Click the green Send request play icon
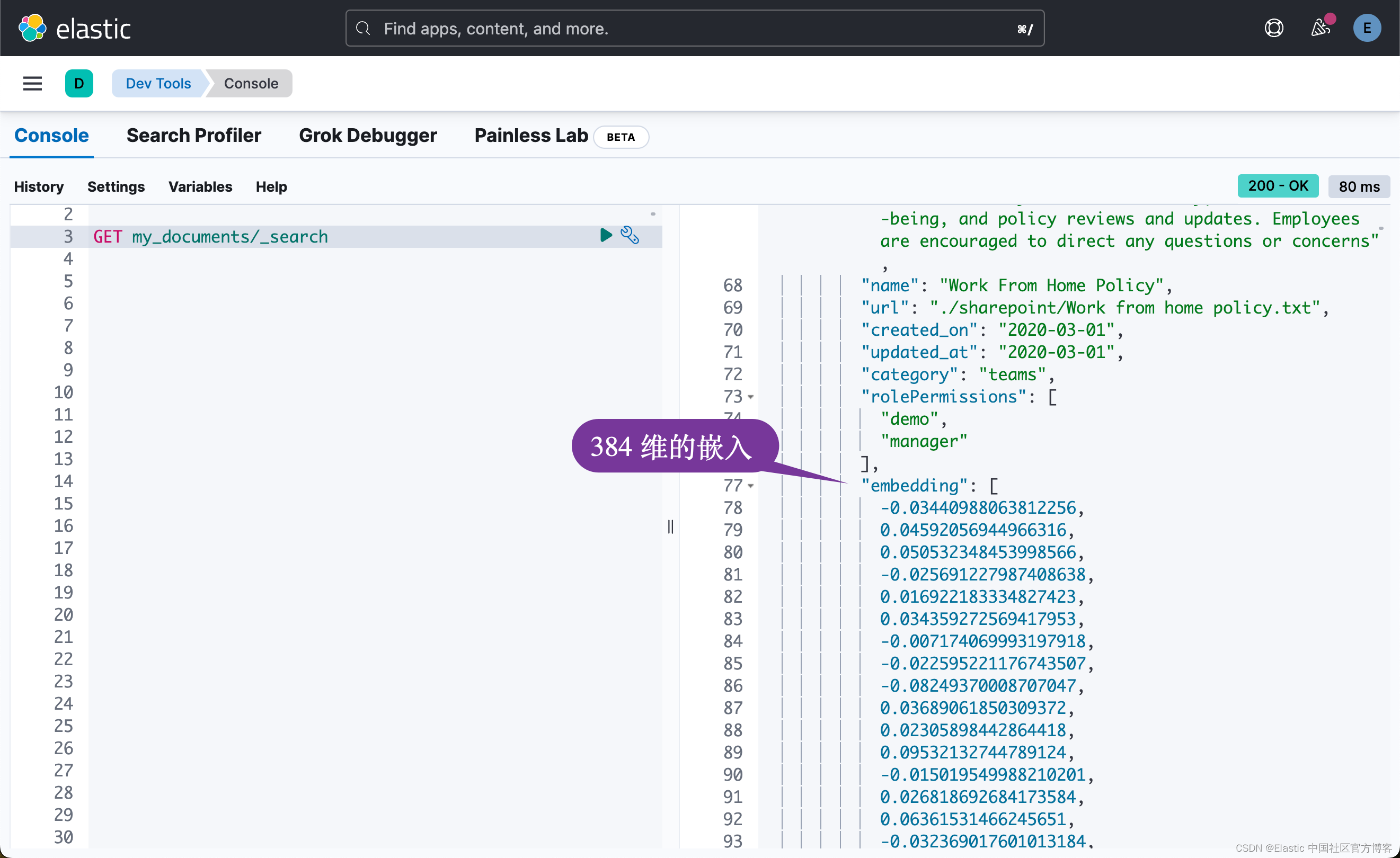Viewport: 1400px width, 858px height. point(606,235)
